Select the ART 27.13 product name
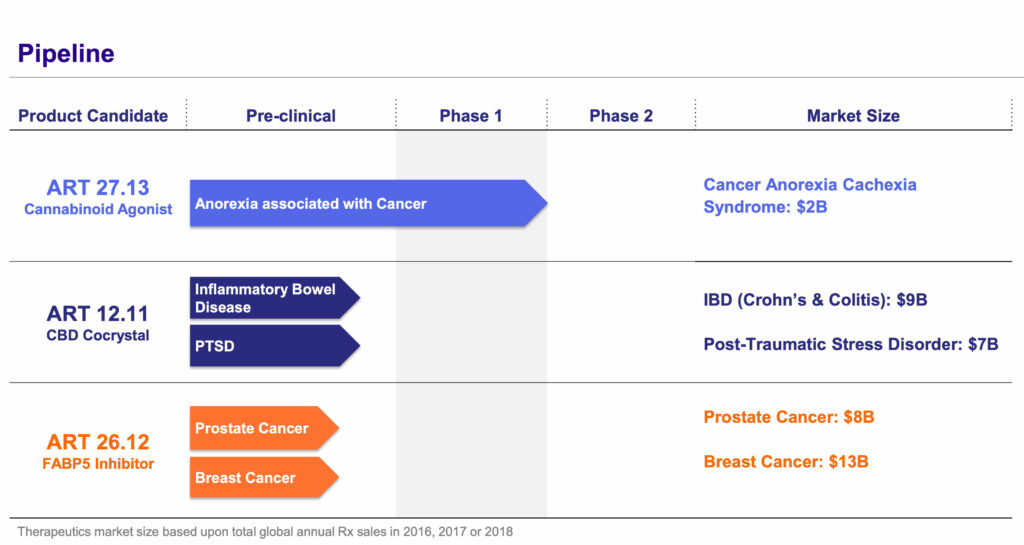This screenshot has width=1024, height=545. [98, 188]
